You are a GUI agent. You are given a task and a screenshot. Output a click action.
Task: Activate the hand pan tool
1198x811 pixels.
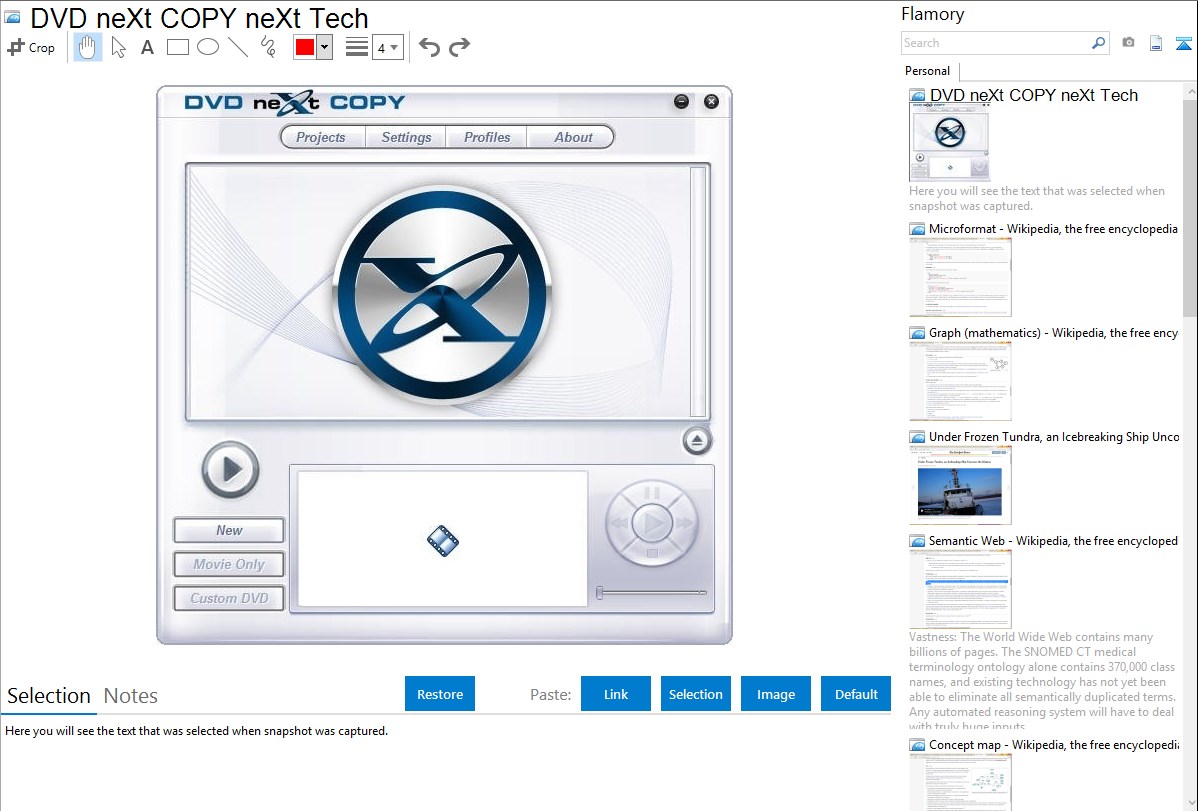point(87,47)
